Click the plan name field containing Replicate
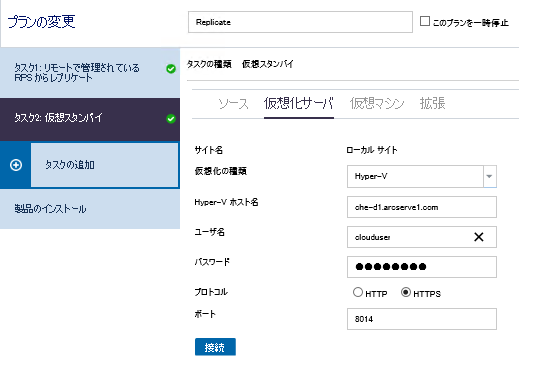Viewport: 544px width, 365px height. [x=300, y=22]
